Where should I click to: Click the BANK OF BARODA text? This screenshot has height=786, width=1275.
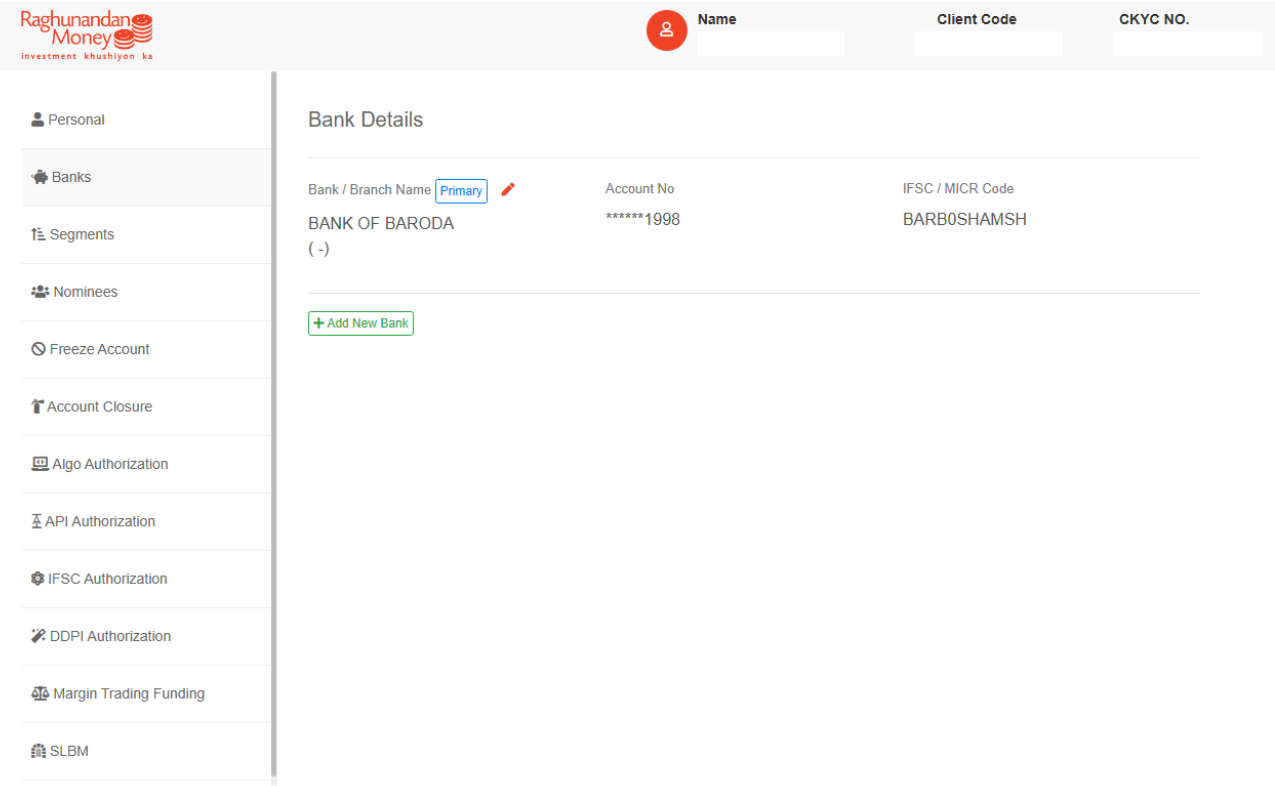point(381,223)
